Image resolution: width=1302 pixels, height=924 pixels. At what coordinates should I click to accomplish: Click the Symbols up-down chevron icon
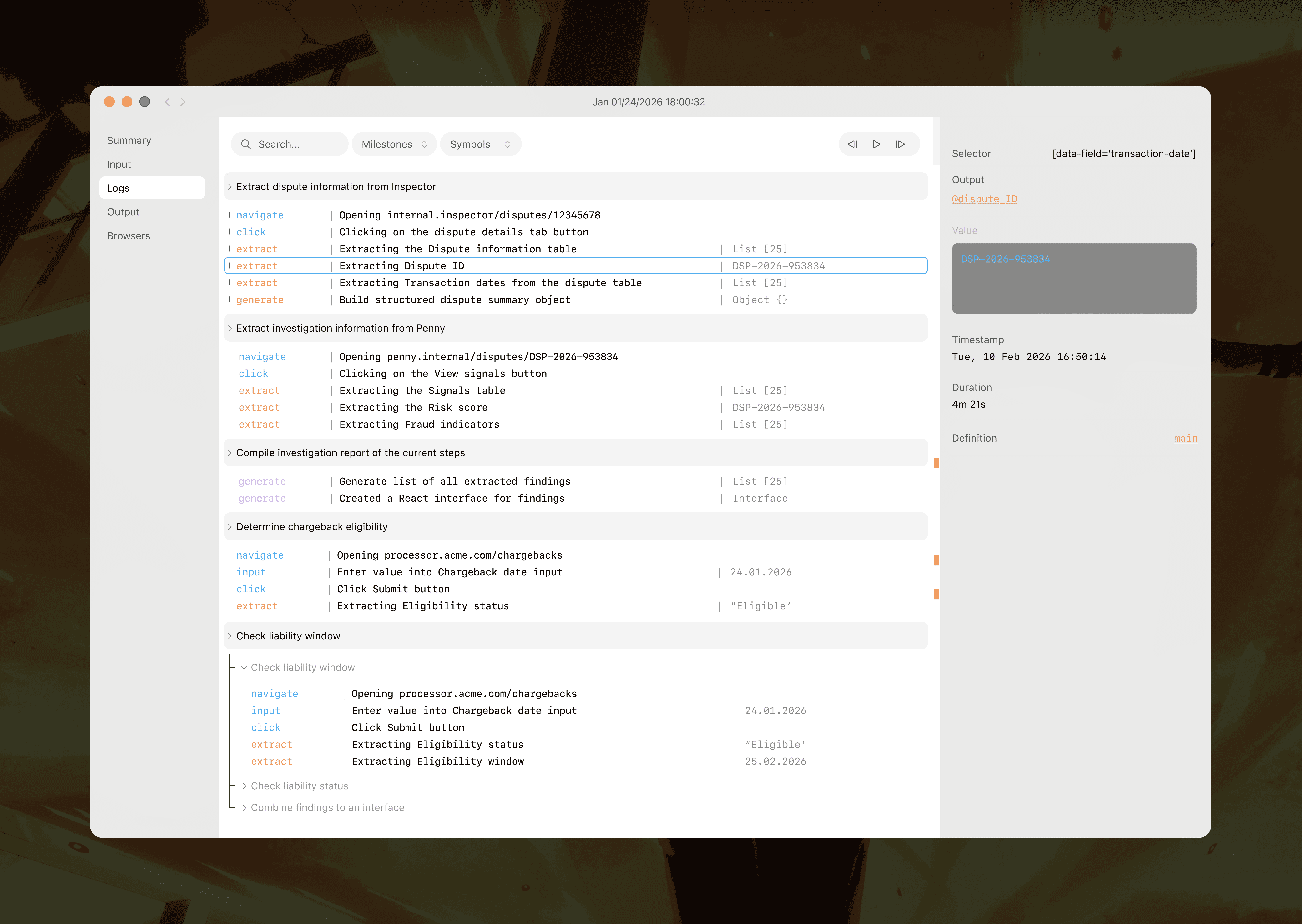tap(508, 144)
